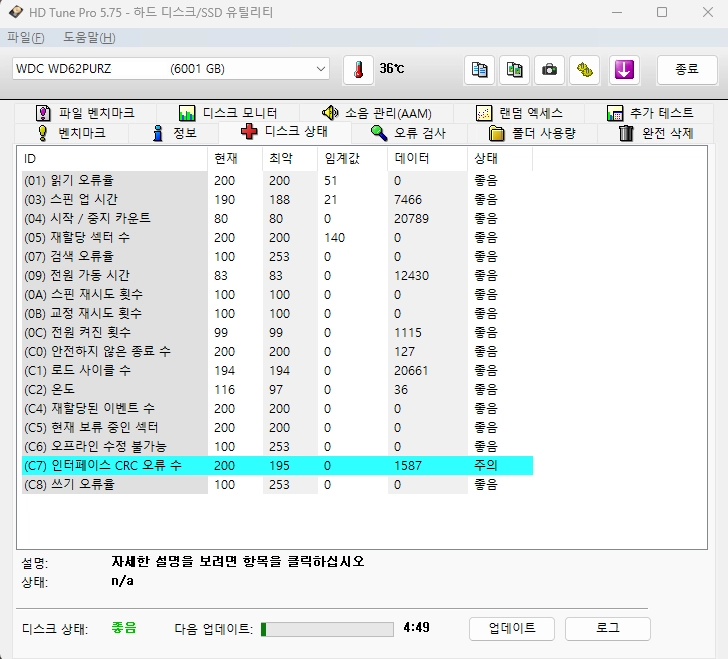
Task: Select the (01) 읽기 오류율 row
Action: pos(277,180)
